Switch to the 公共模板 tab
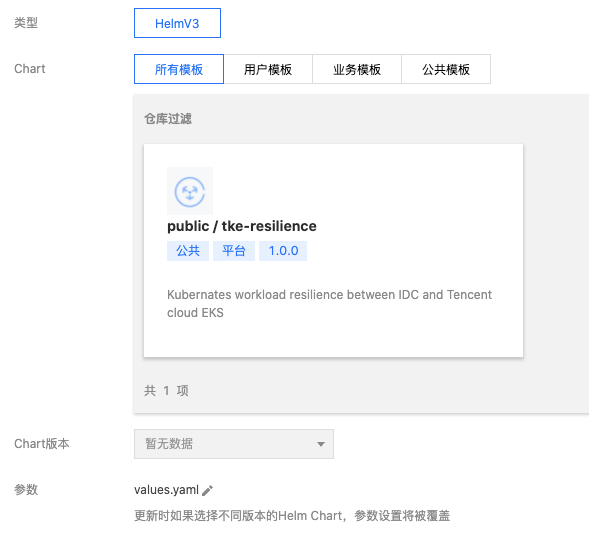The width and height of the screenshot is (589, 533). pyautogui.click(x=446, y=69)
